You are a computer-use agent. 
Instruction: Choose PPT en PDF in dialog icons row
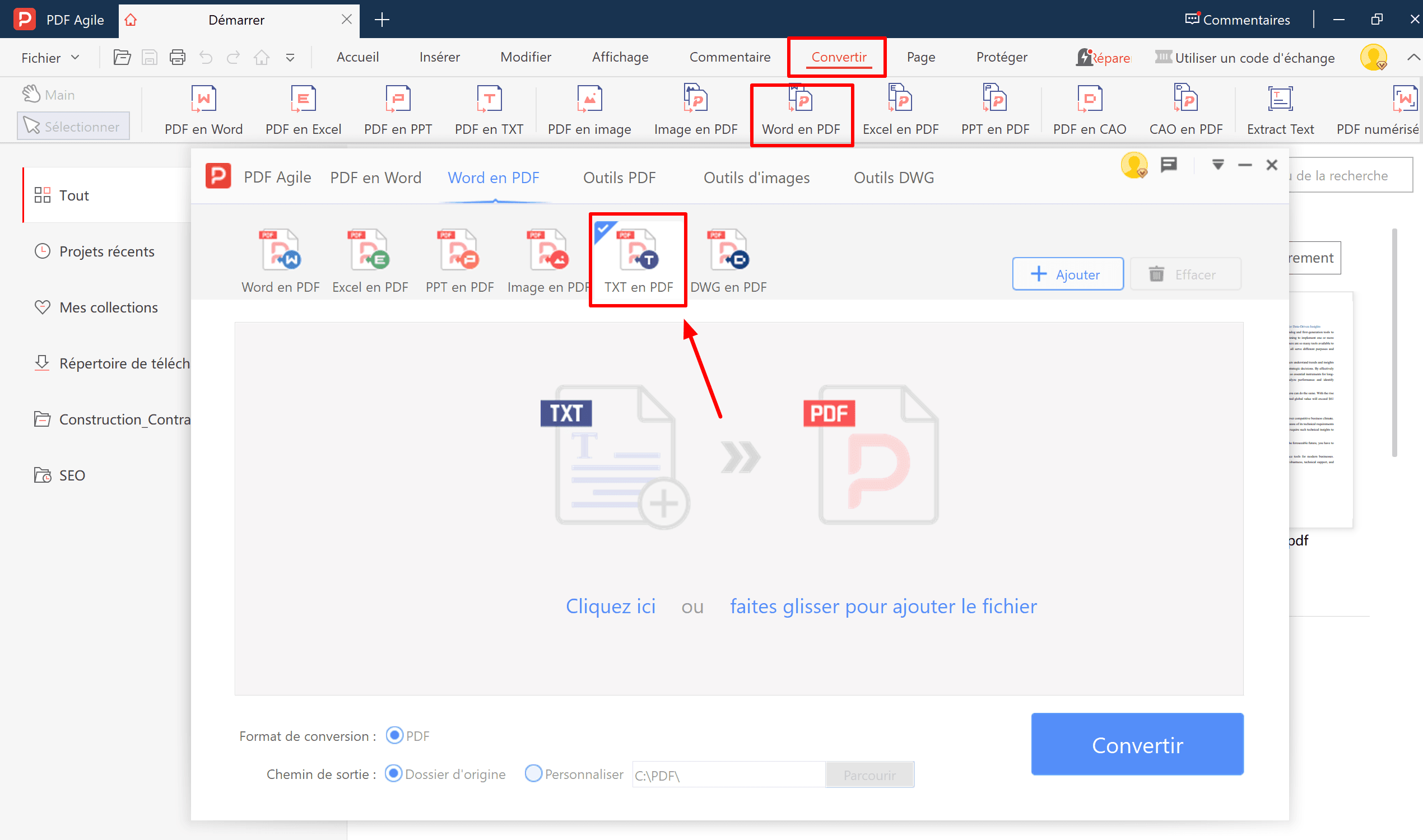click(459, 261)
